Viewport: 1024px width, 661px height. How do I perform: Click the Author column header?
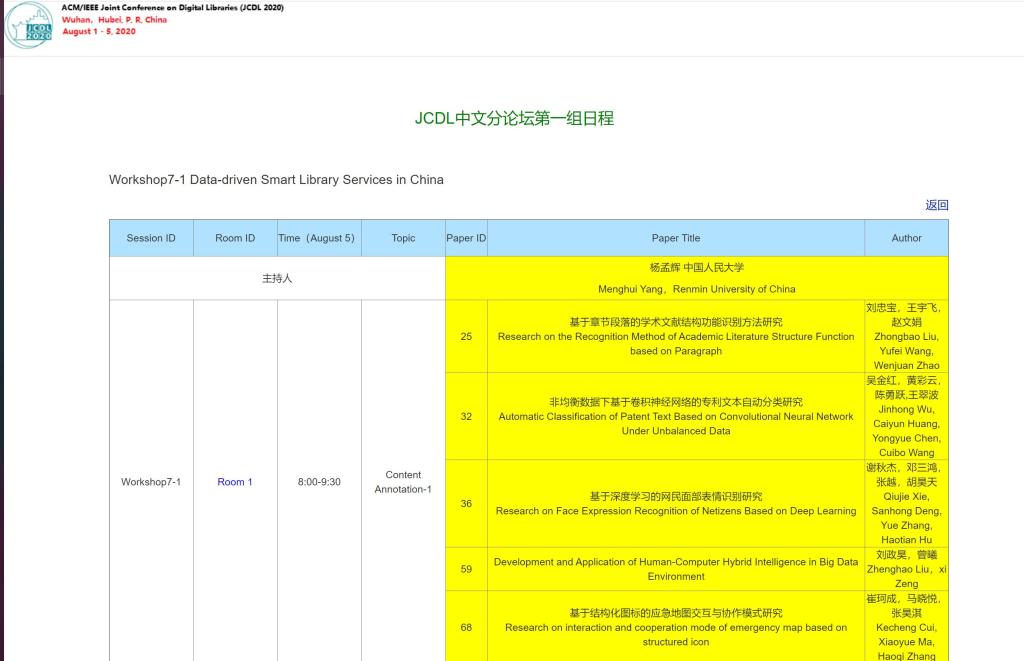(x=906, y=238)
